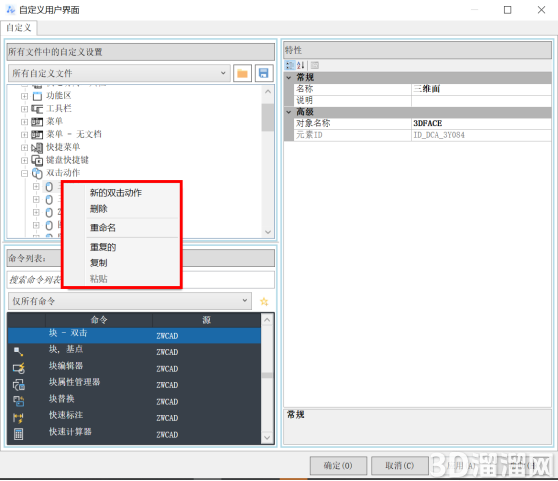Expand the 快捷菜单 tree node

(x=24, y=148)
